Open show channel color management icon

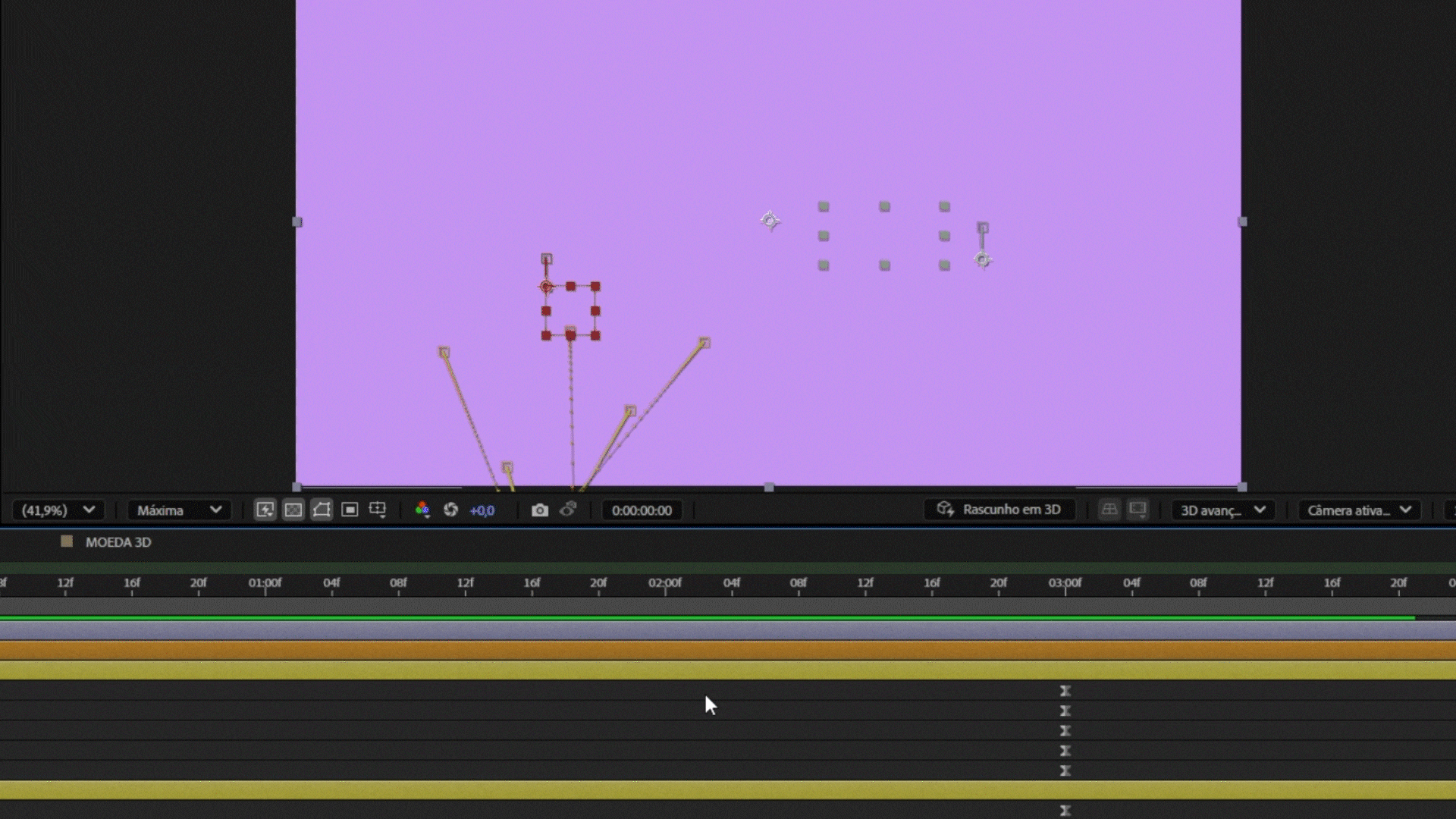pos(422,510)
